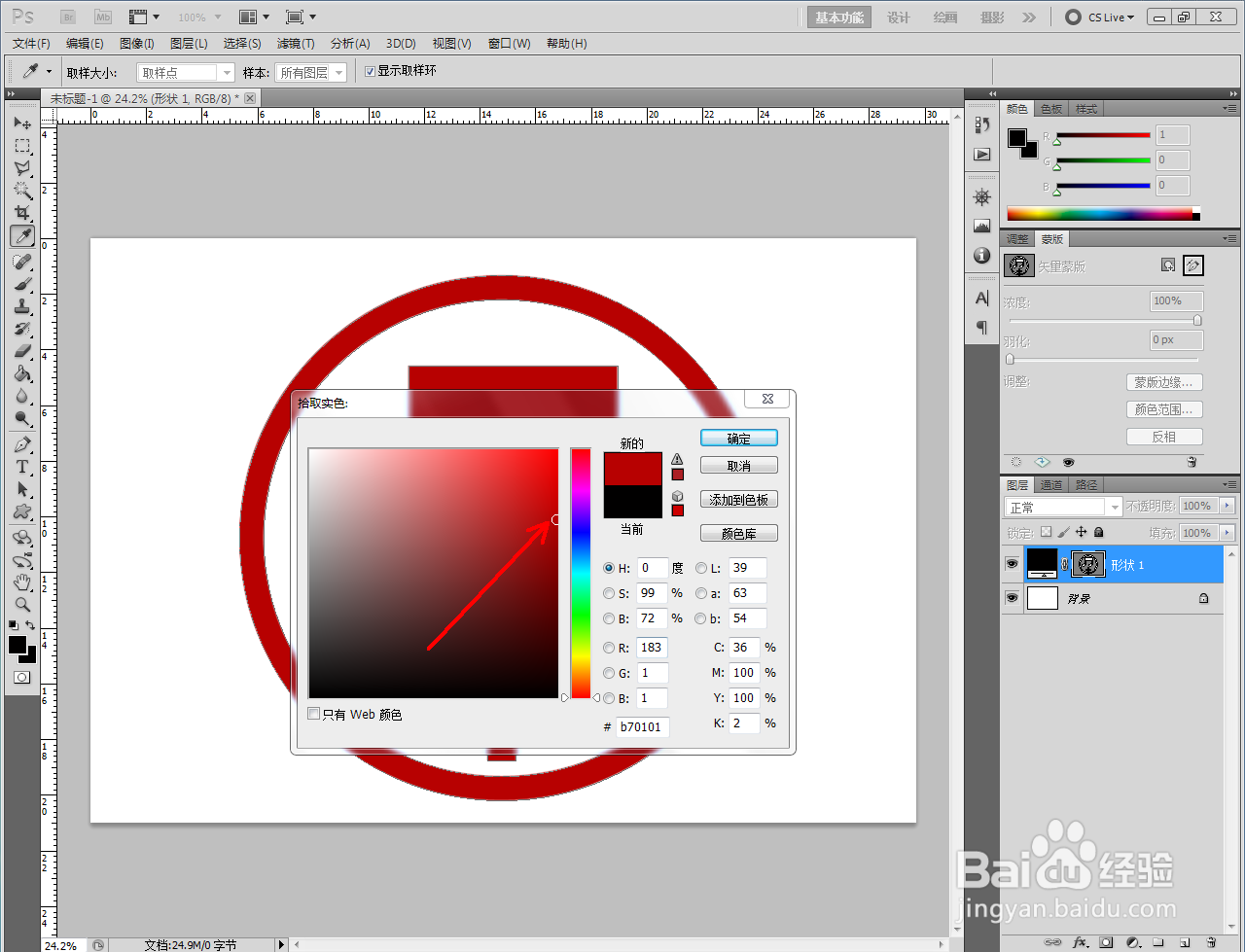Open the Info panel icon
Viewport: 1245px width, 952px height.
(982, 256)
